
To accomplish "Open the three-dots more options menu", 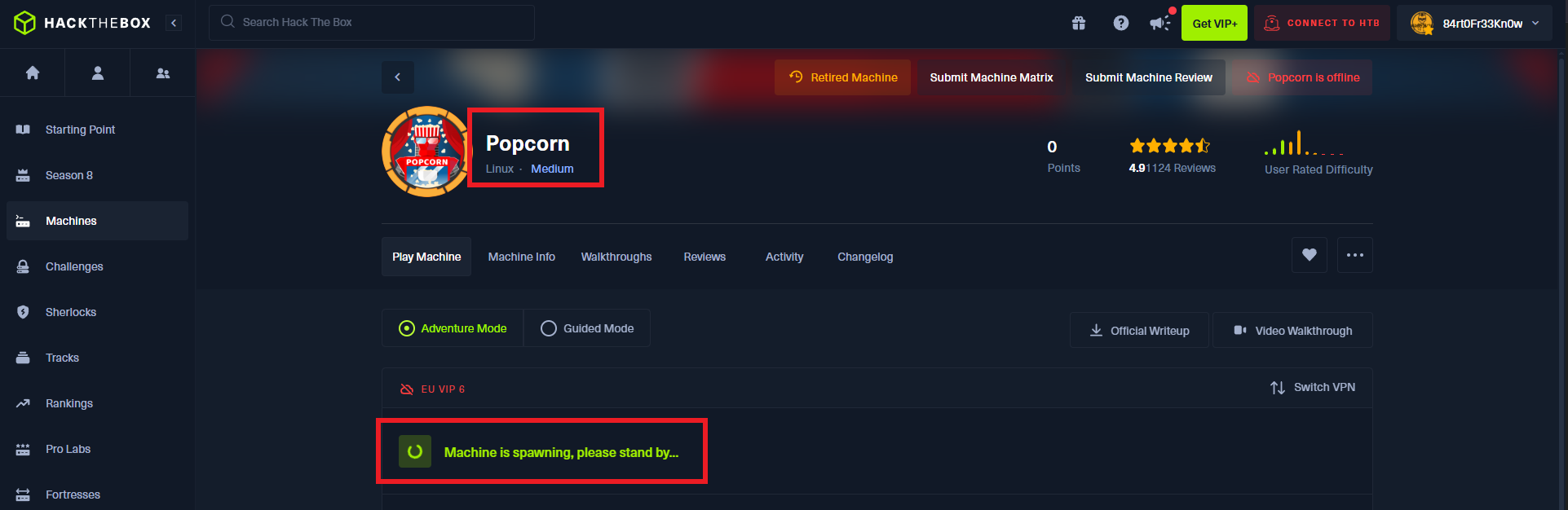I will (1355, 255).
